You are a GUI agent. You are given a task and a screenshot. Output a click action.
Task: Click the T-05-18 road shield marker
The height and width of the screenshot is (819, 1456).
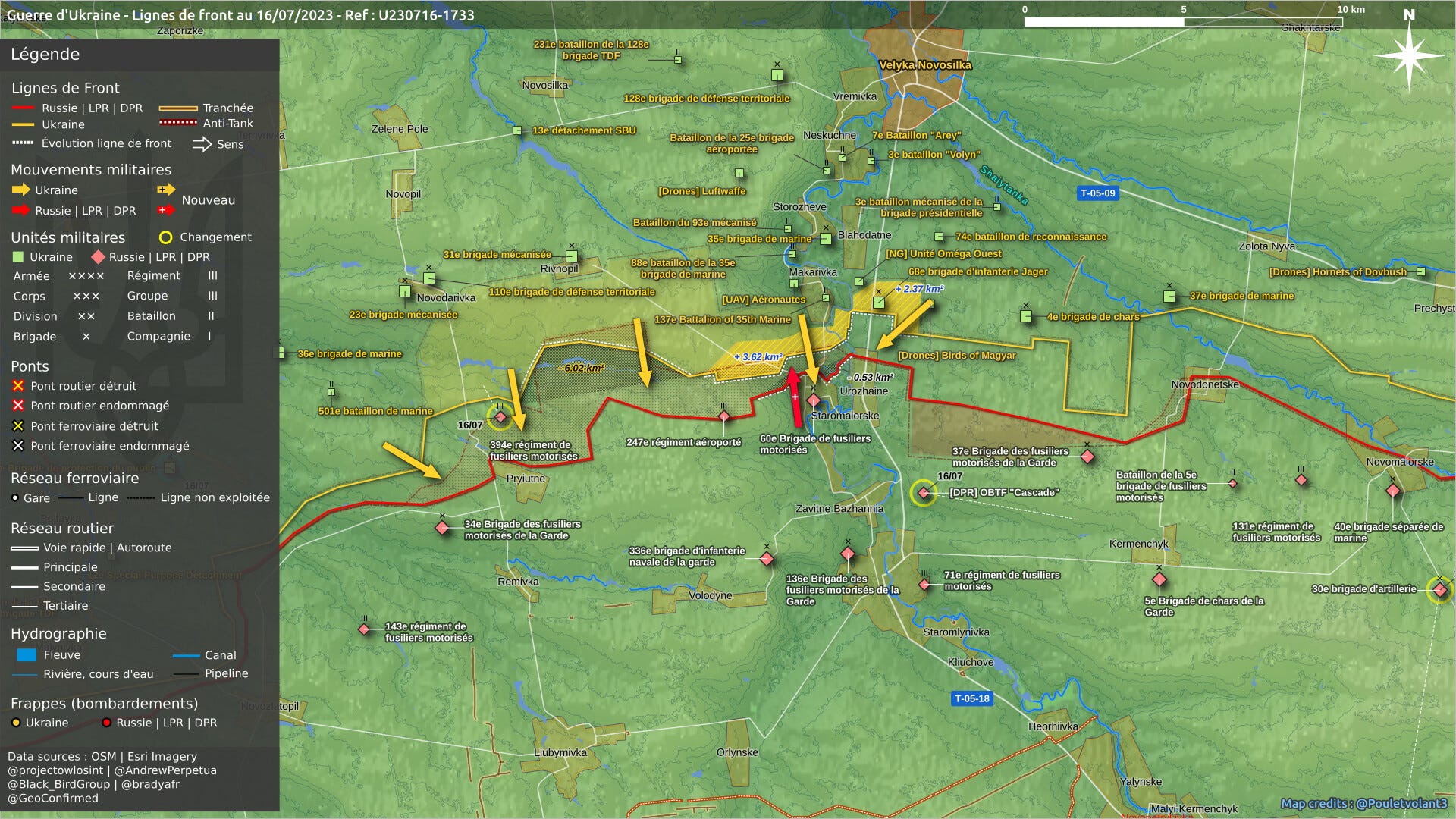coord(971,698)
